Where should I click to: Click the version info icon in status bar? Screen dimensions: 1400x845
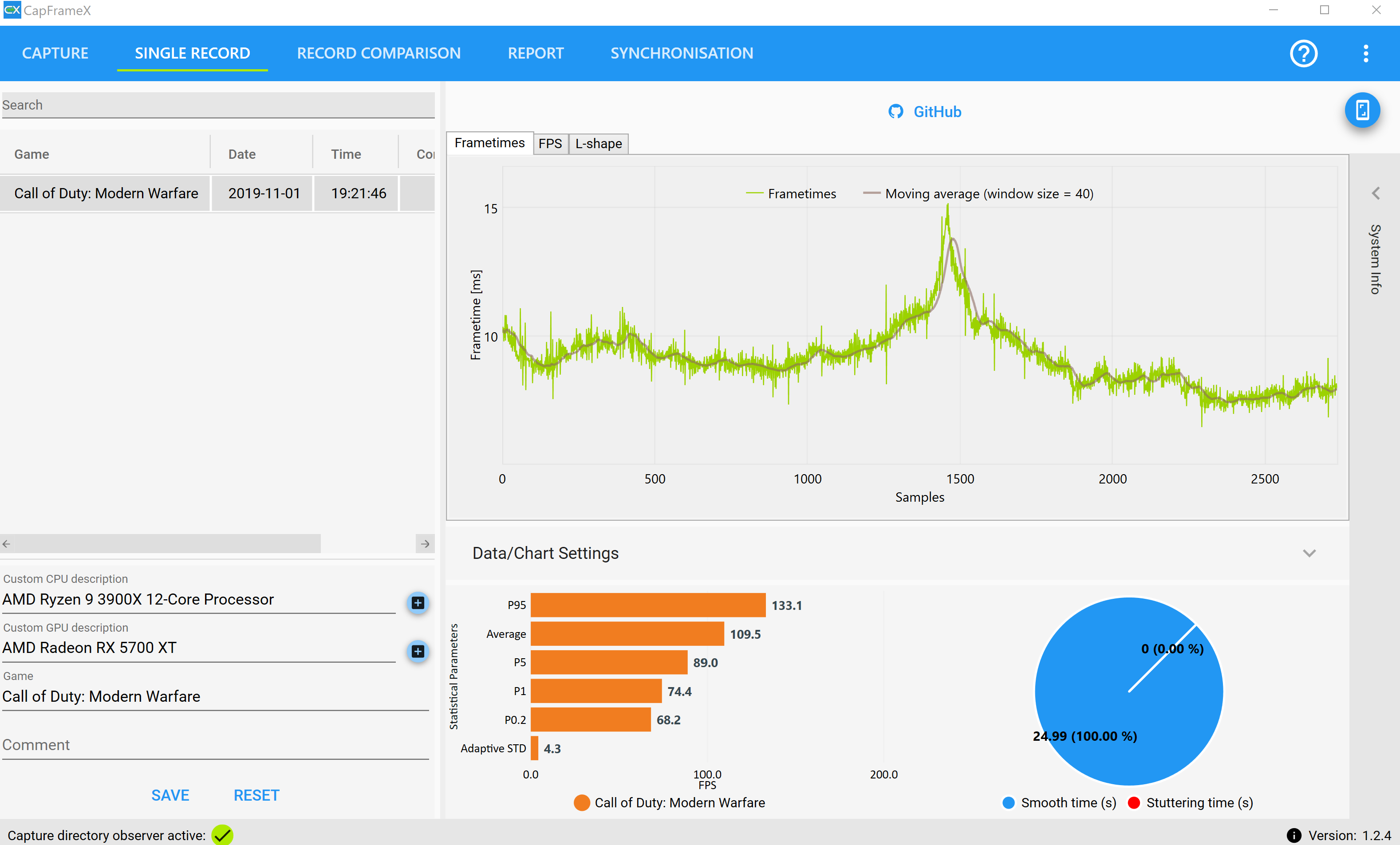(x=1294, y=835)
